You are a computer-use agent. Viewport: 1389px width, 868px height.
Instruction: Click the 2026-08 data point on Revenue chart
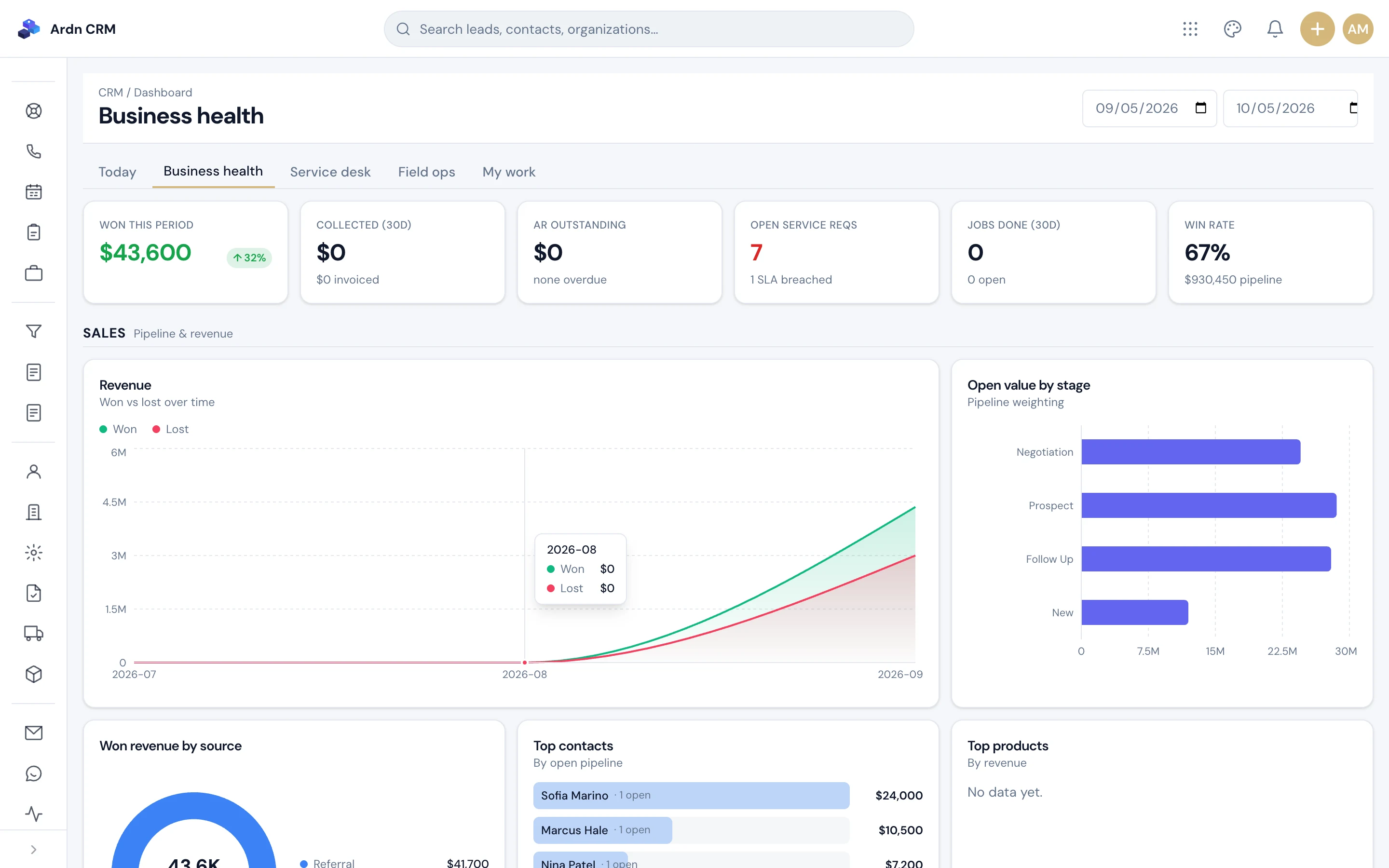tap(525, 663)
